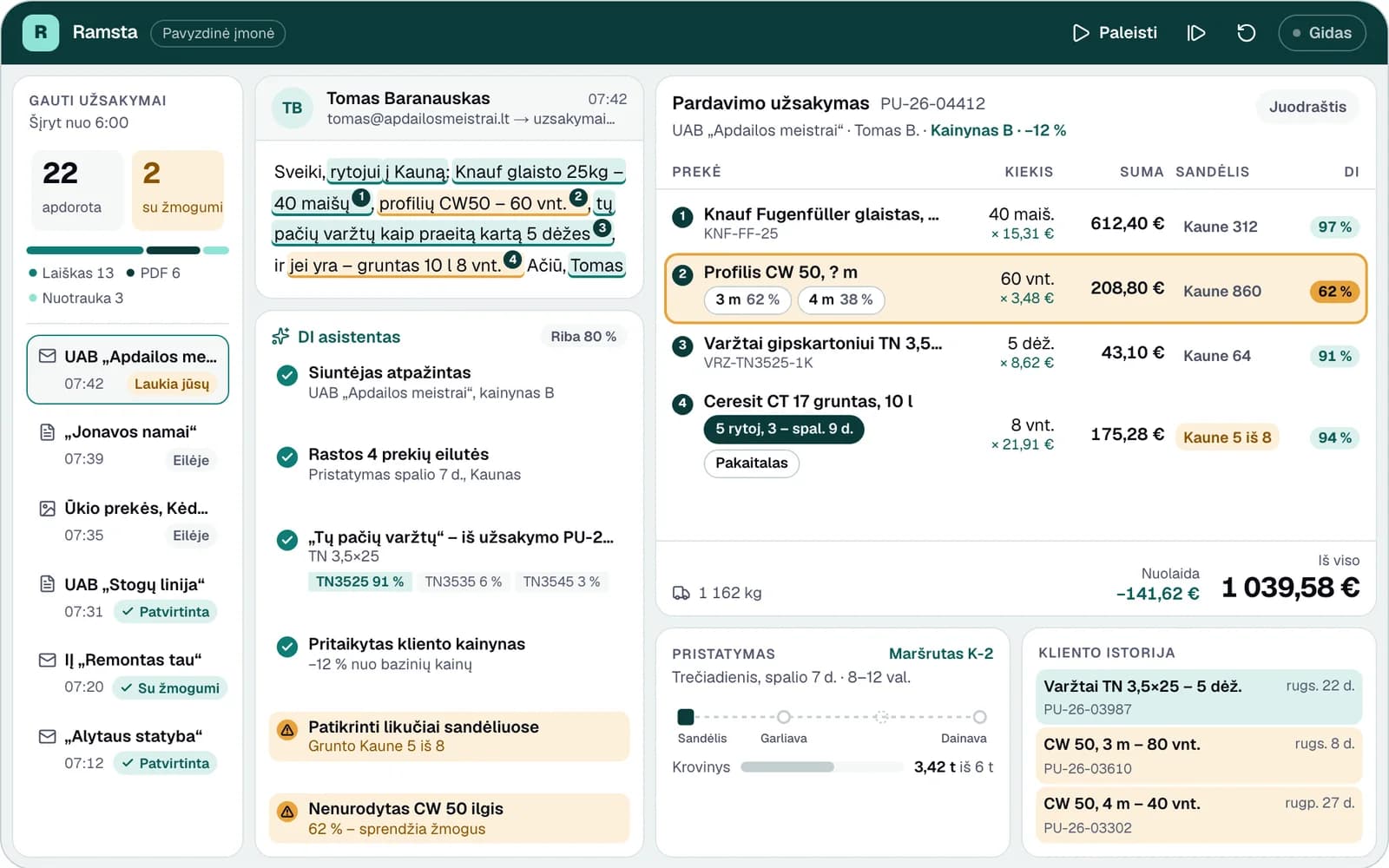Open the „Jonavos namai" order row
This screenshot has height=868, width=1389.
coord(128,445)
